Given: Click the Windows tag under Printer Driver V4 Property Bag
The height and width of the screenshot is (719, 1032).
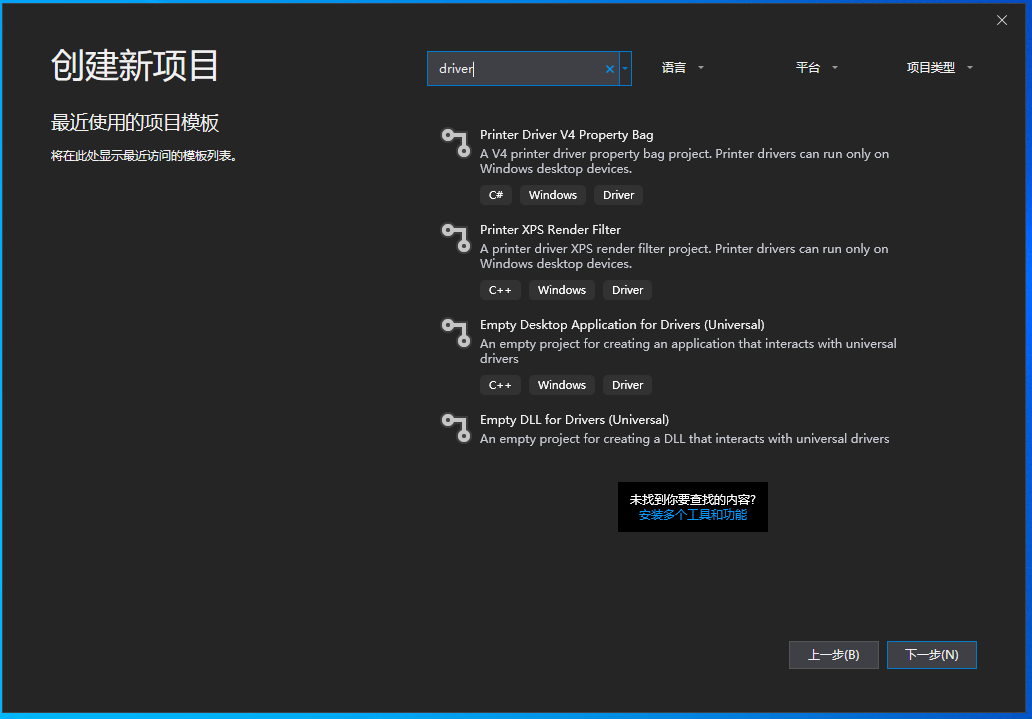Looking at the screenshot, I should (x=552, y=195).
